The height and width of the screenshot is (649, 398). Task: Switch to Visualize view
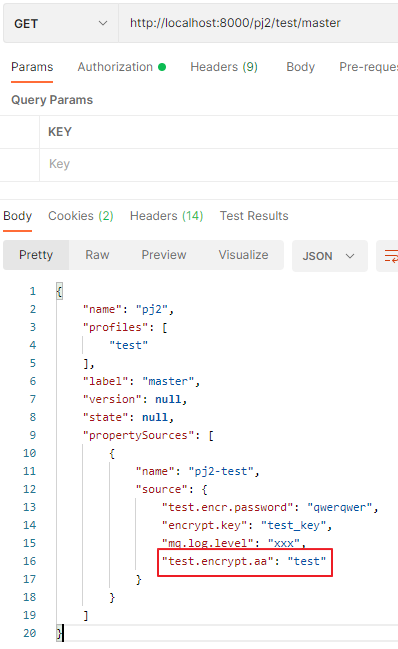tap(243, 255)
